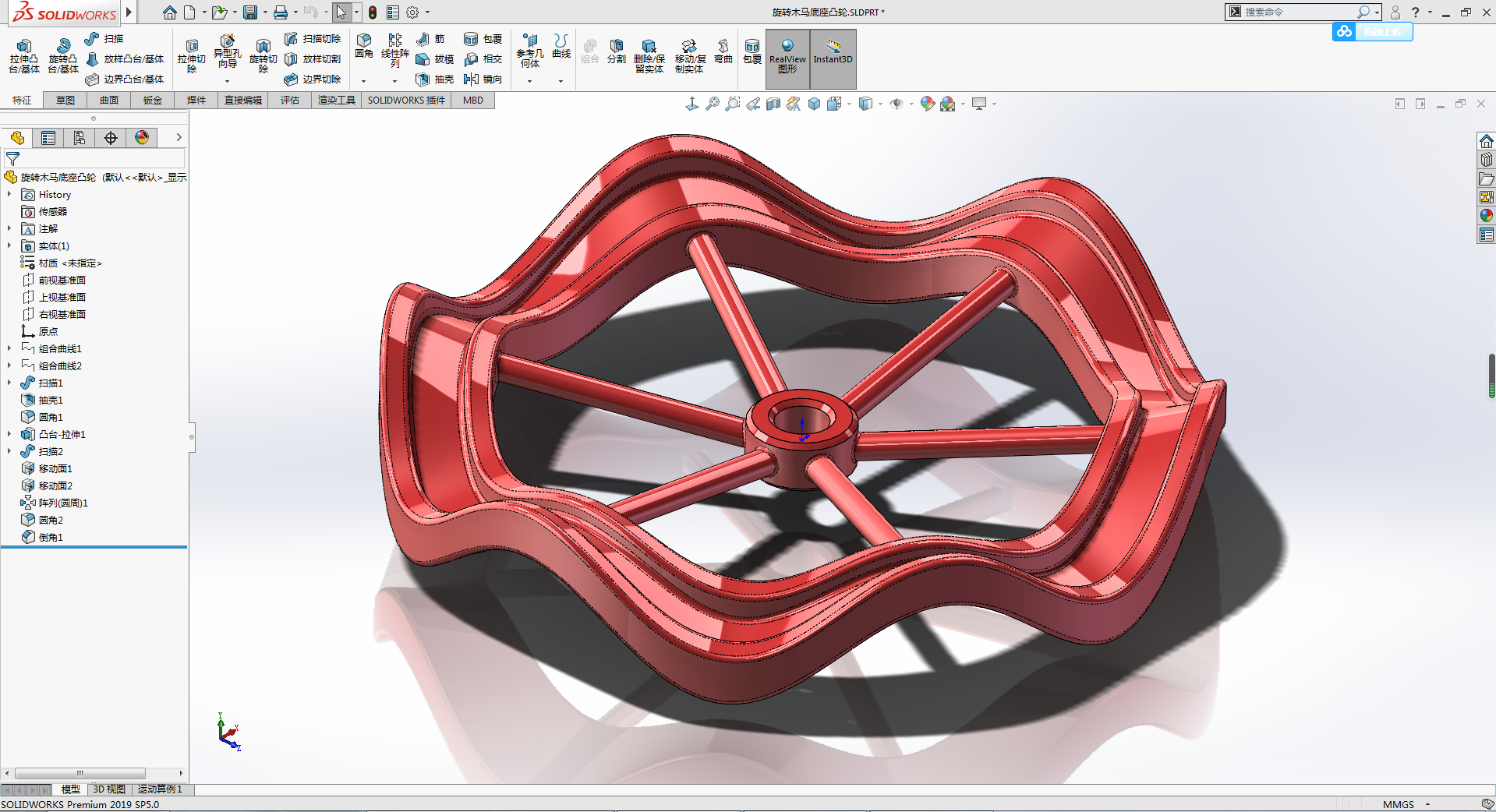Select the 移动/复制实体 move copy bodies tool
The image size is (1496, 812).
coord(690,56)
